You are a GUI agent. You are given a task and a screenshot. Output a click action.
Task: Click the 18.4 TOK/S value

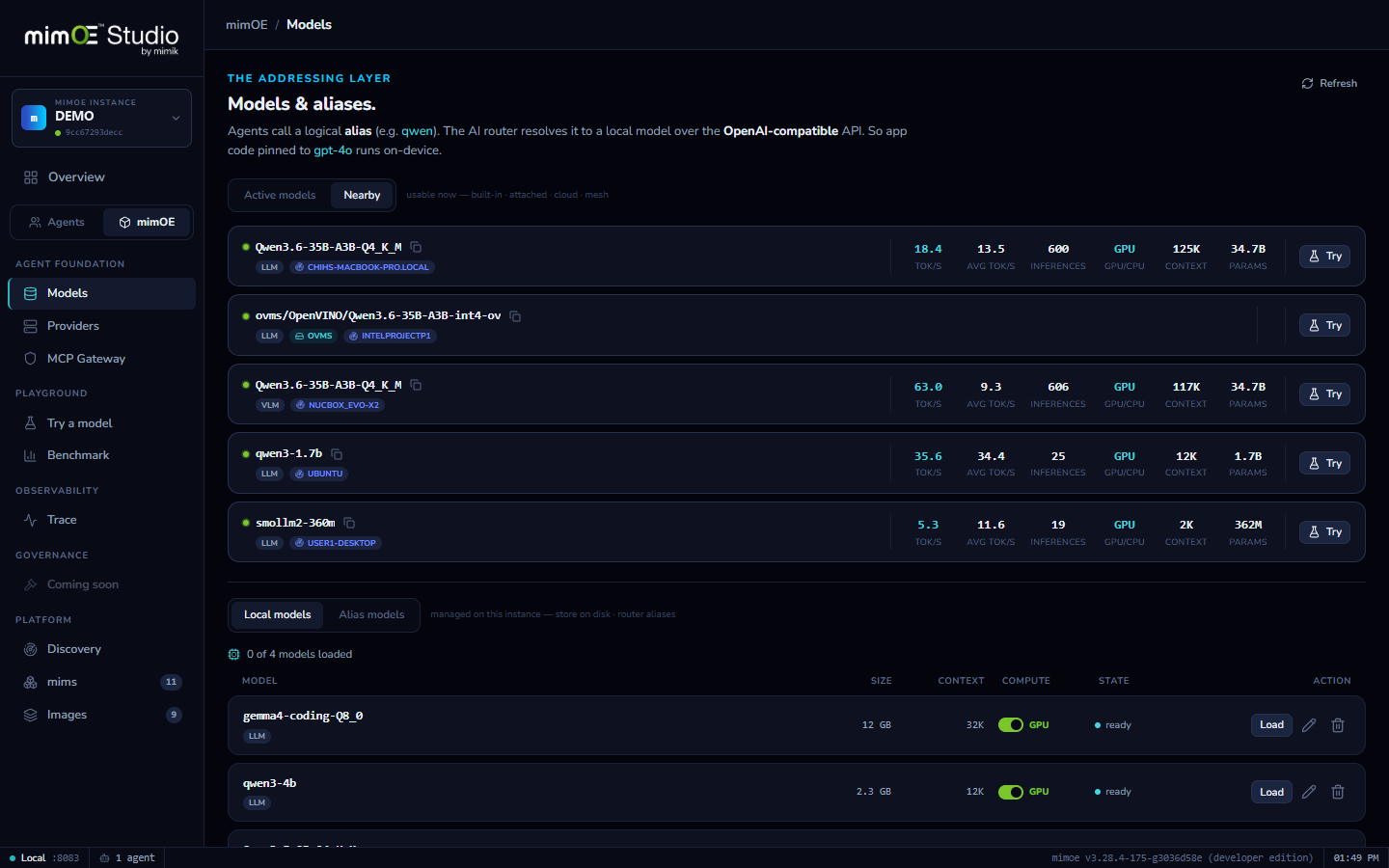[x=928, y=249]
